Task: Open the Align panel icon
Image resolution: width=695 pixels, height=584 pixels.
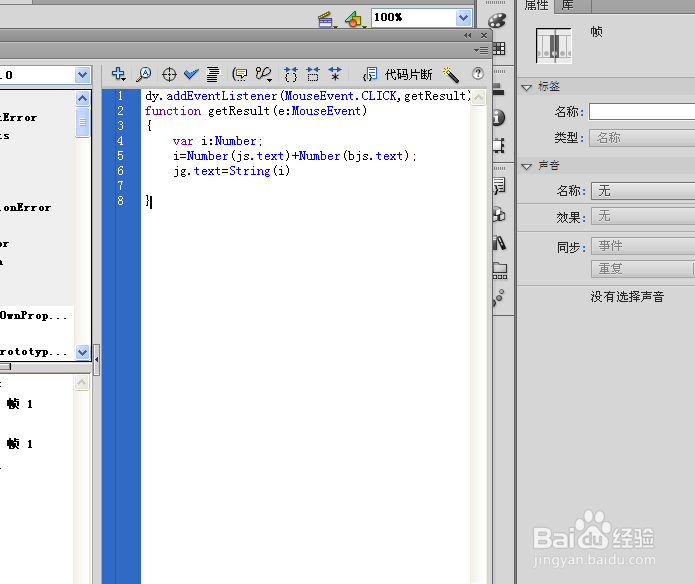Action: 498,90
